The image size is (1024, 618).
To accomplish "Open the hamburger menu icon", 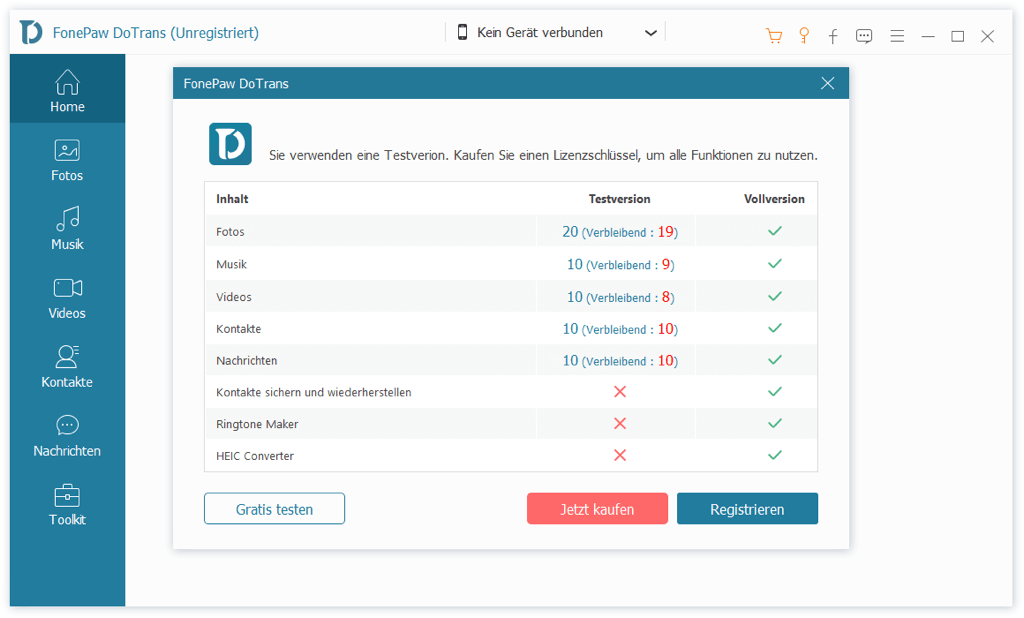I will coord(897,36).
